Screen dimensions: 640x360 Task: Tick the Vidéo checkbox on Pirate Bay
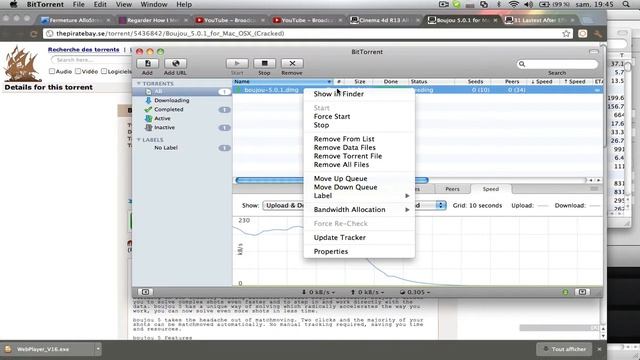coord(78,71)
